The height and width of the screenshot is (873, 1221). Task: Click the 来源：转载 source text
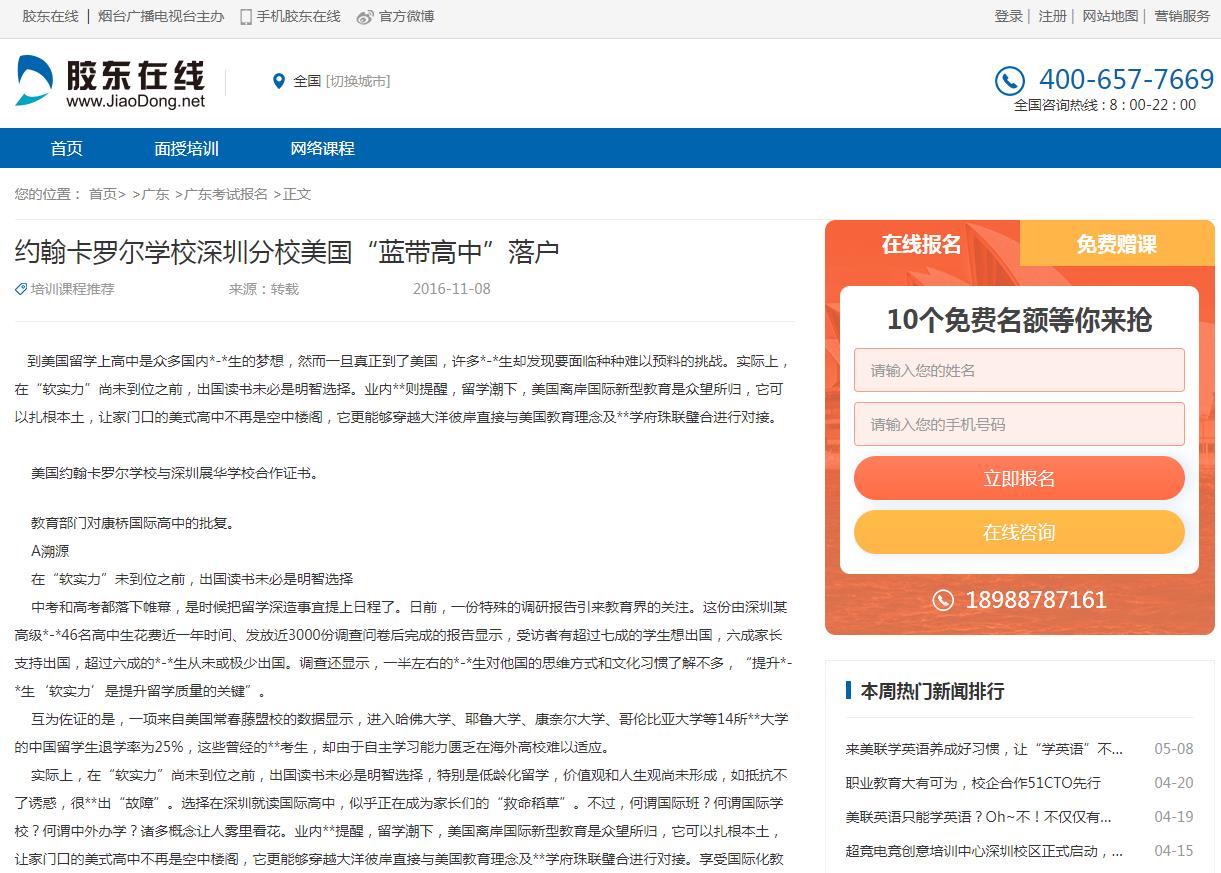point(264,289)
